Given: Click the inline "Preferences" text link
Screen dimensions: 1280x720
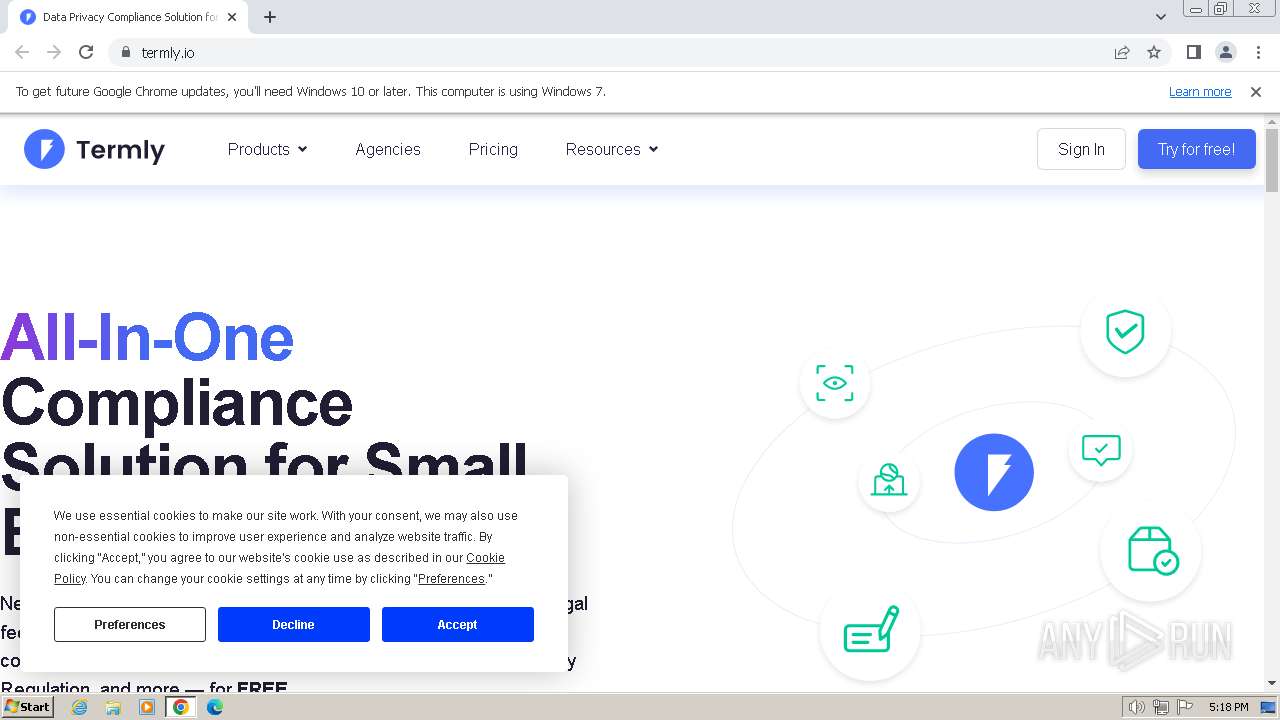Looking at the screenshot, I should click(x=451, y=579).
